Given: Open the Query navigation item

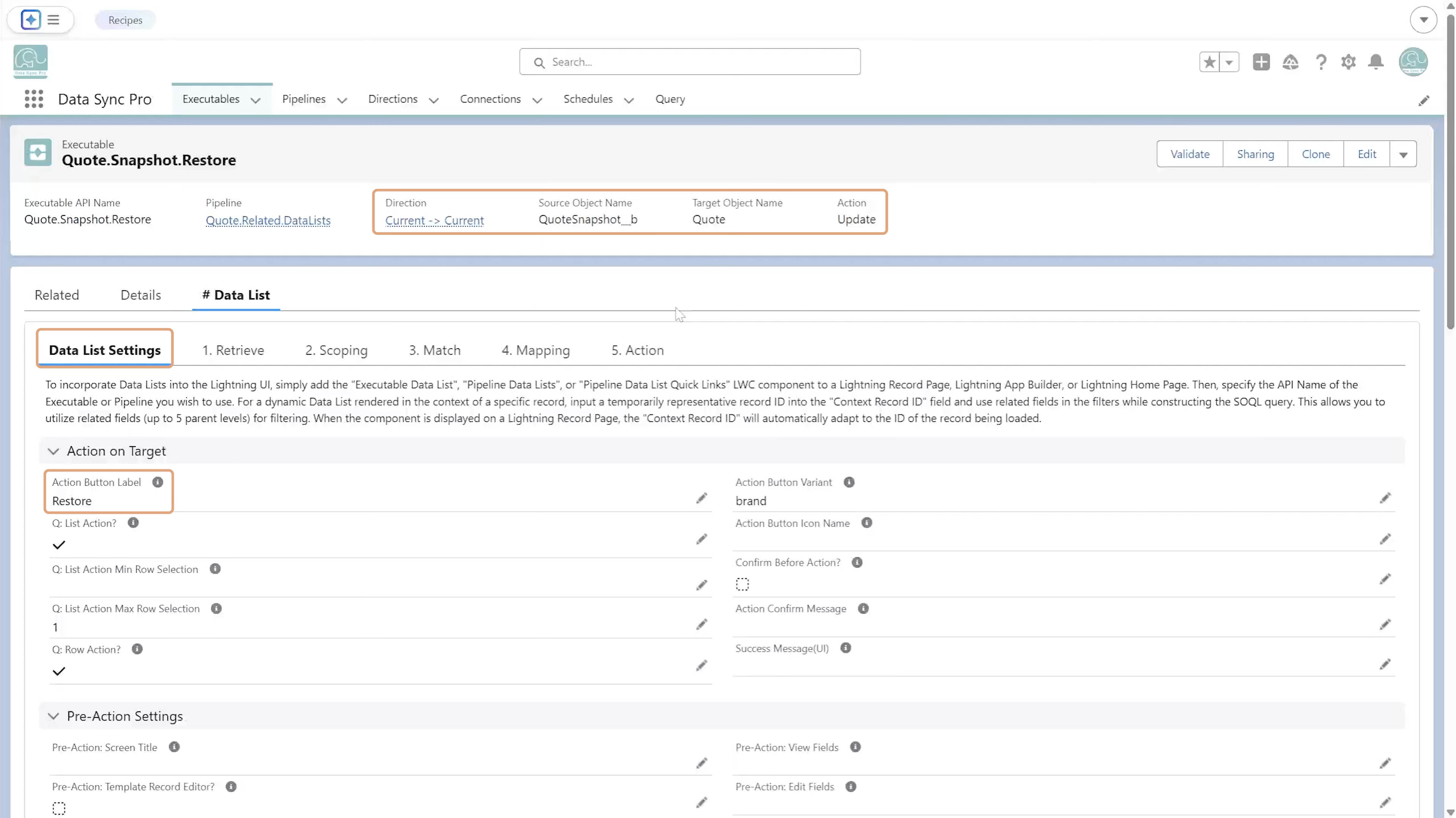Looking at the screenshot, I should point(670,99).
